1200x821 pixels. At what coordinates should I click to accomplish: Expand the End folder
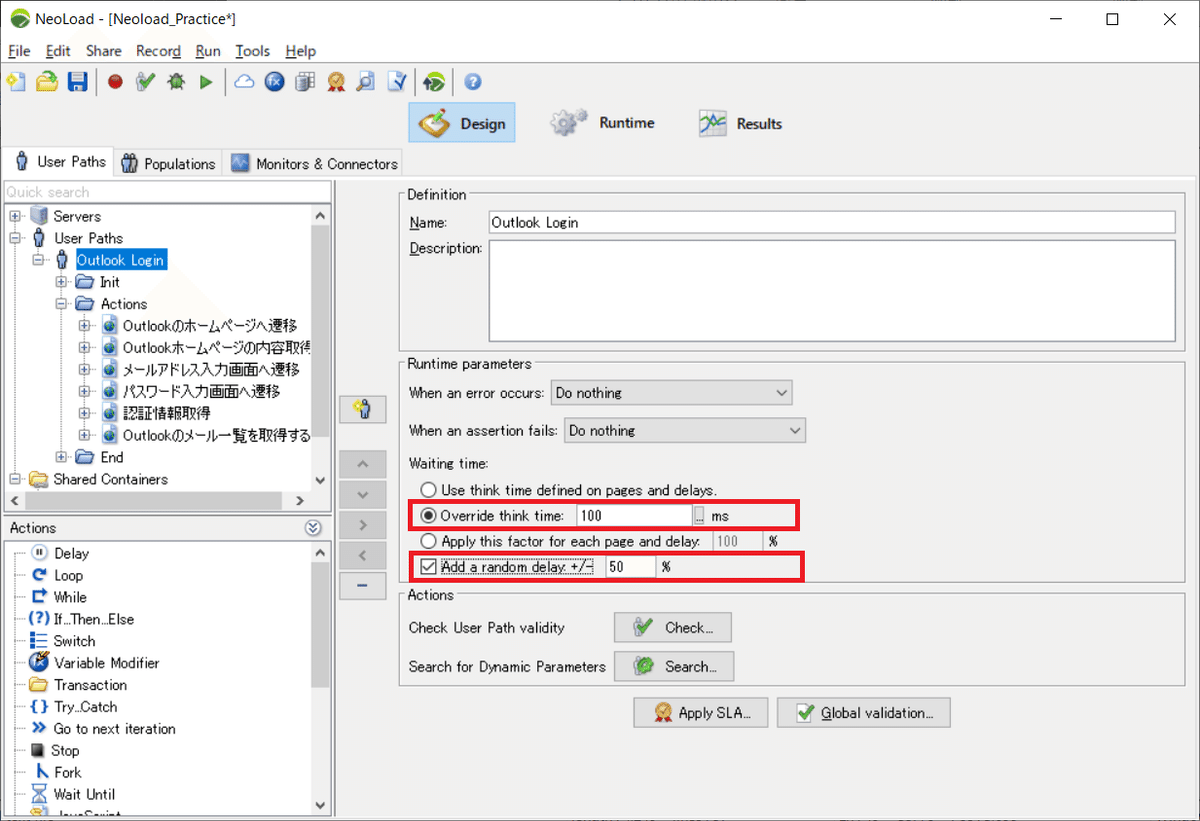point(62,457)
